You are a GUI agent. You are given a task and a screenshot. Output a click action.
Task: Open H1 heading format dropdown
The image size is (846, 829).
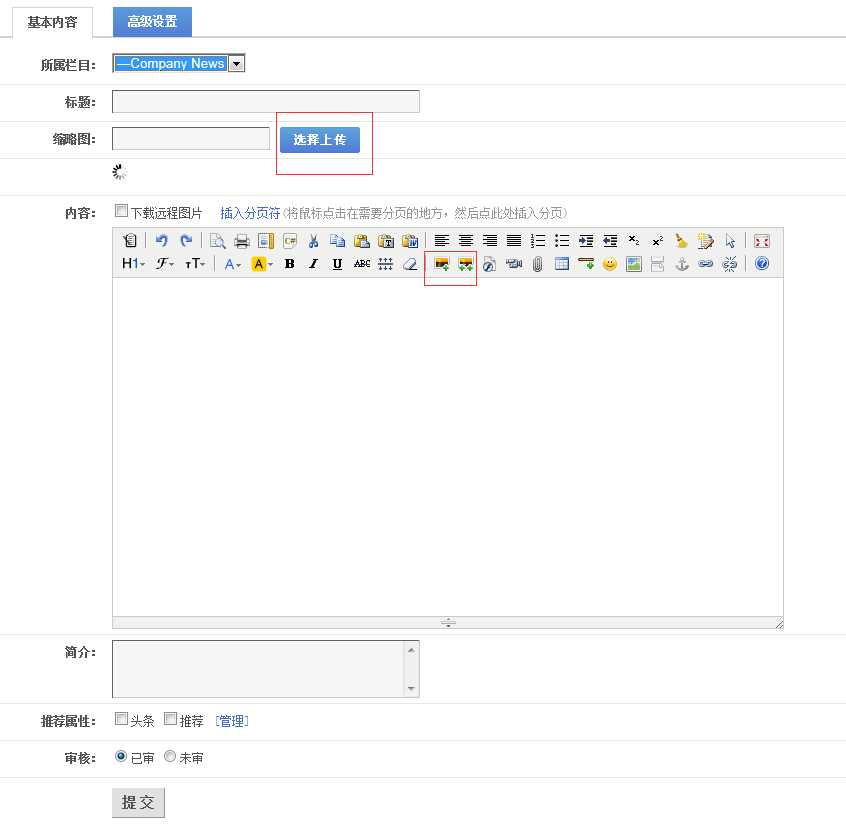click(133, 264)
